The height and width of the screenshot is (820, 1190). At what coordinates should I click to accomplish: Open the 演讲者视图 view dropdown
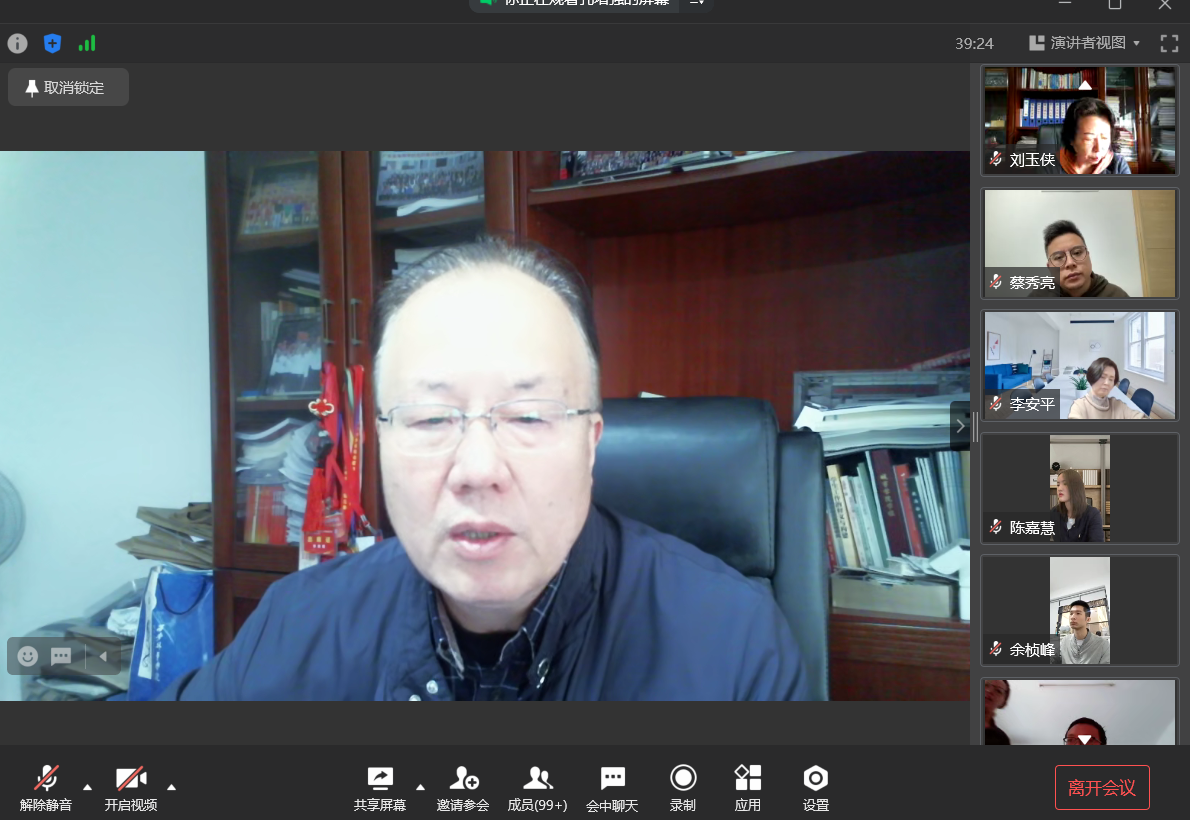[x=1085, y=43]
